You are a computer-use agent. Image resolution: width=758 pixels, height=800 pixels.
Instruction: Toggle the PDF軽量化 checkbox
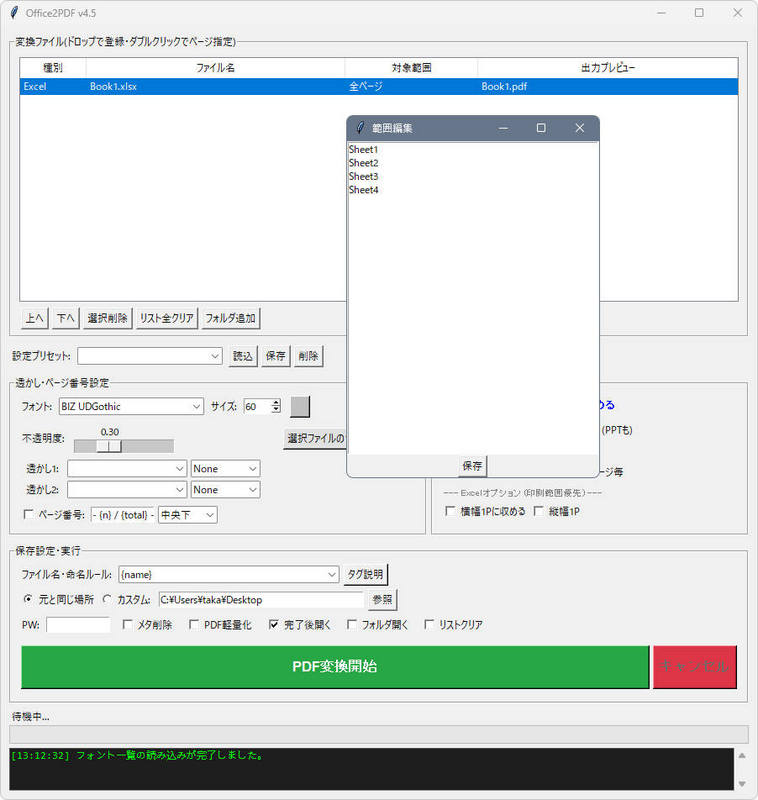pos(194,625)
